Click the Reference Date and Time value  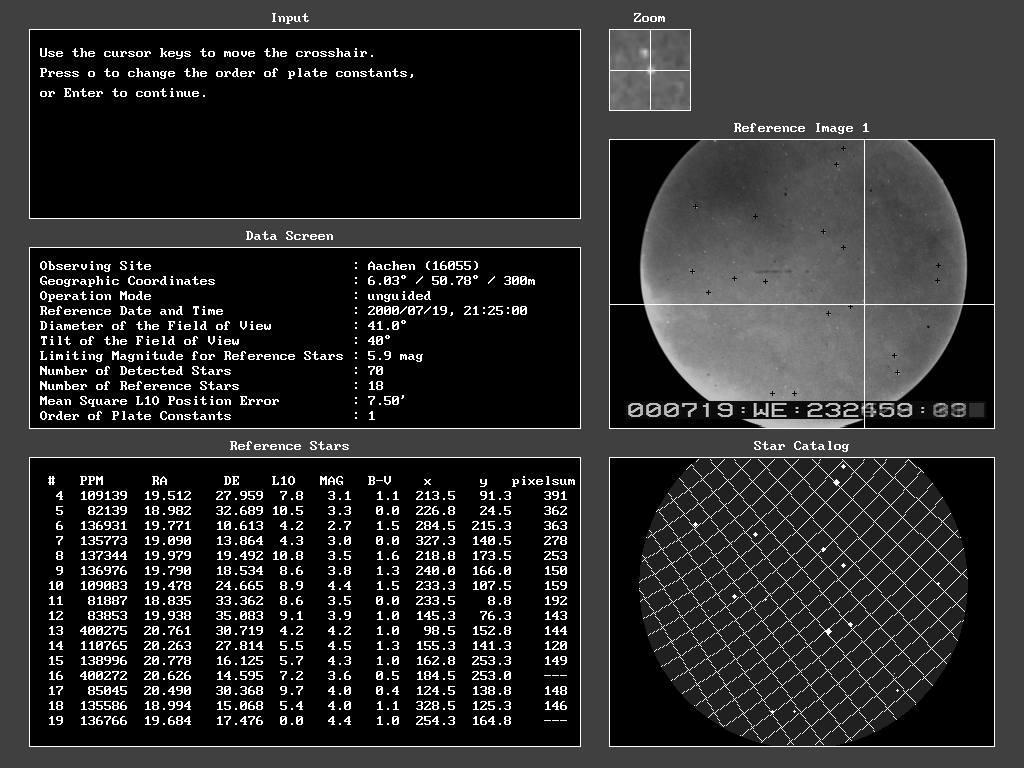tap(447, 311)
